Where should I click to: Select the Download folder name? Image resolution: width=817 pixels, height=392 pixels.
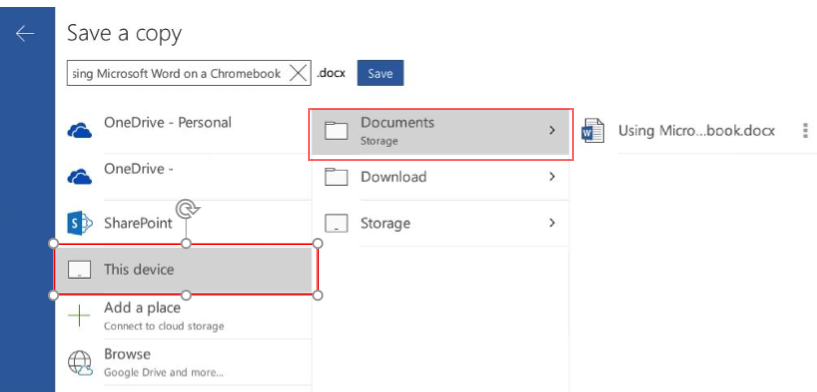[x=393, y=177]
